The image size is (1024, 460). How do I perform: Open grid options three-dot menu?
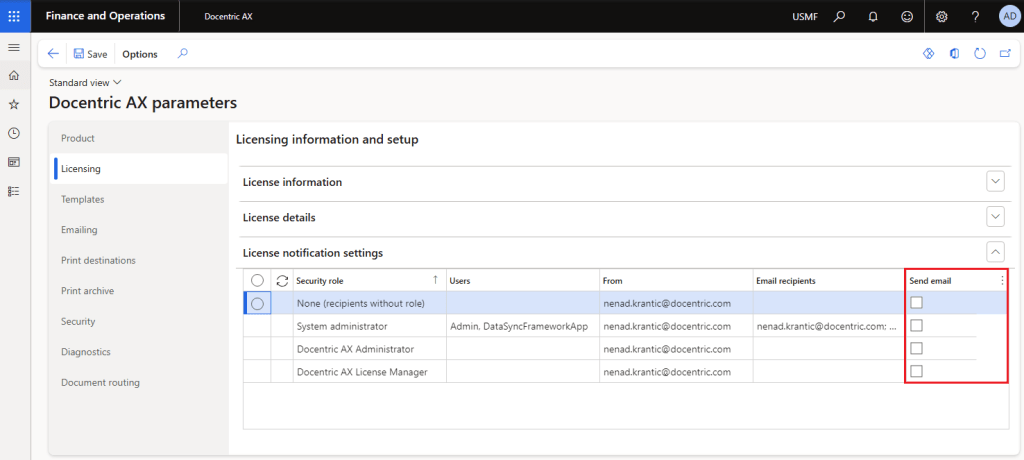(x=1002, y=280)
